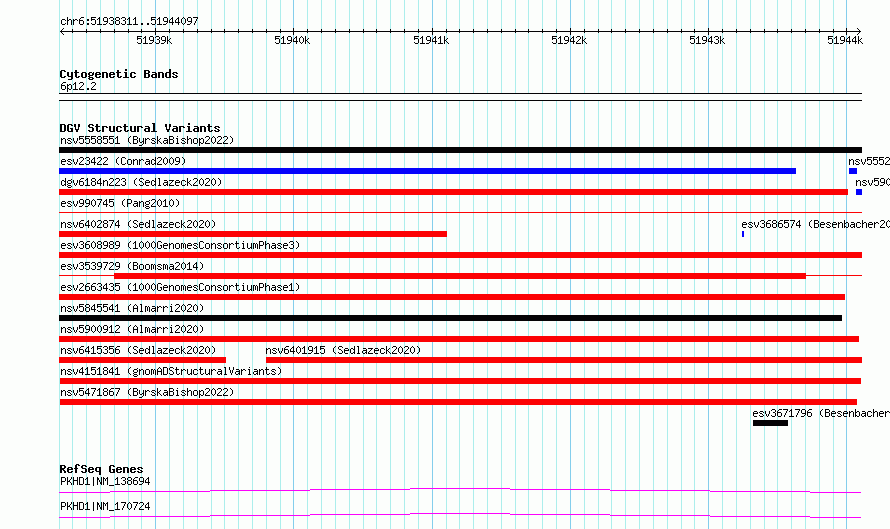
Task: Click the ruler's right arrowhead
Action: coord(859,32)
